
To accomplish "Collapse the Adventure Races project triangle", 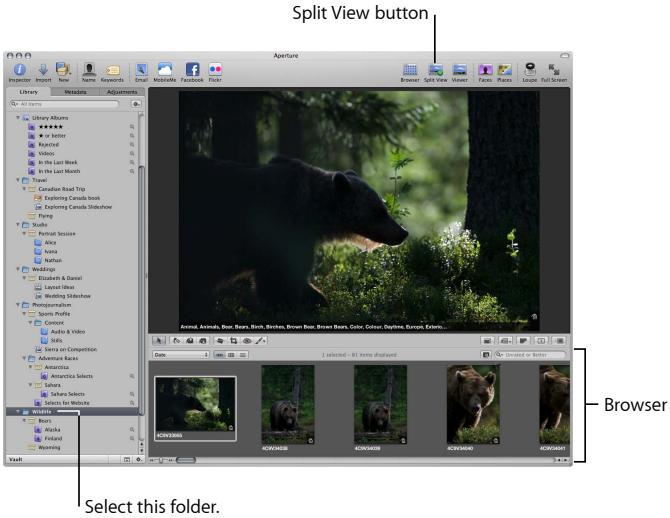I will 24,358.
